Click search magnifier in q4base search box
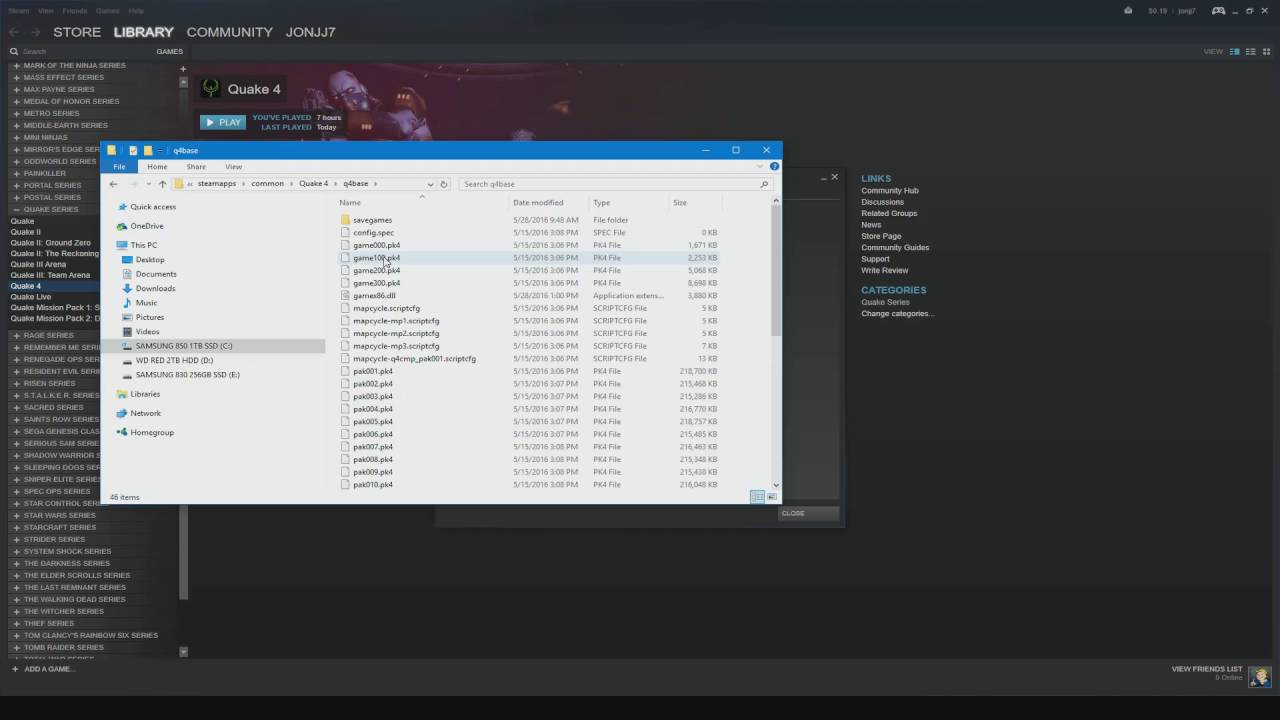Viewport: 1280px width, 720px height. click(x=765, y=184)
